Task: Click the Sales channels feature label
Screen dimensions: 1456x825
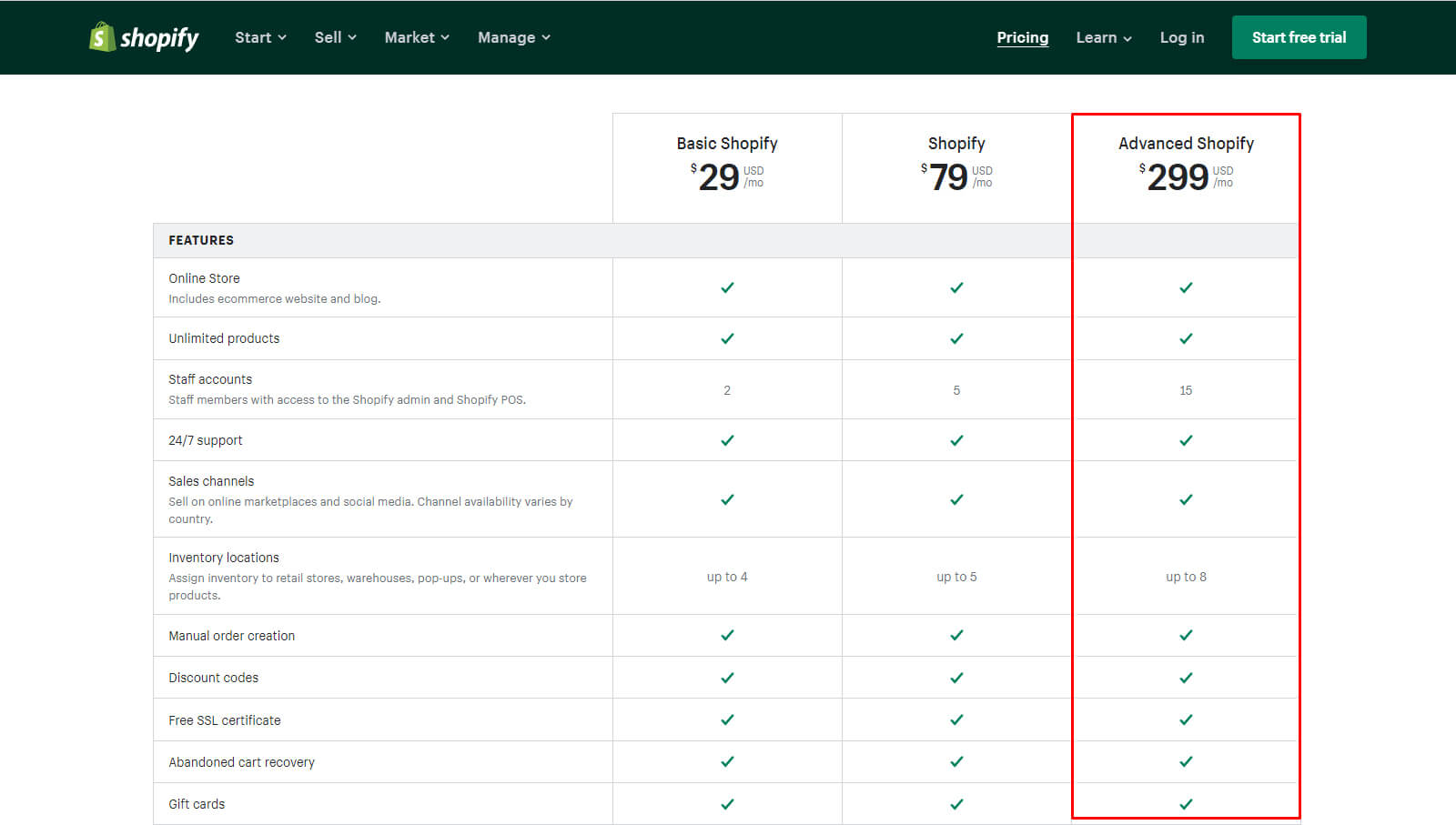Action: [211, 481]
